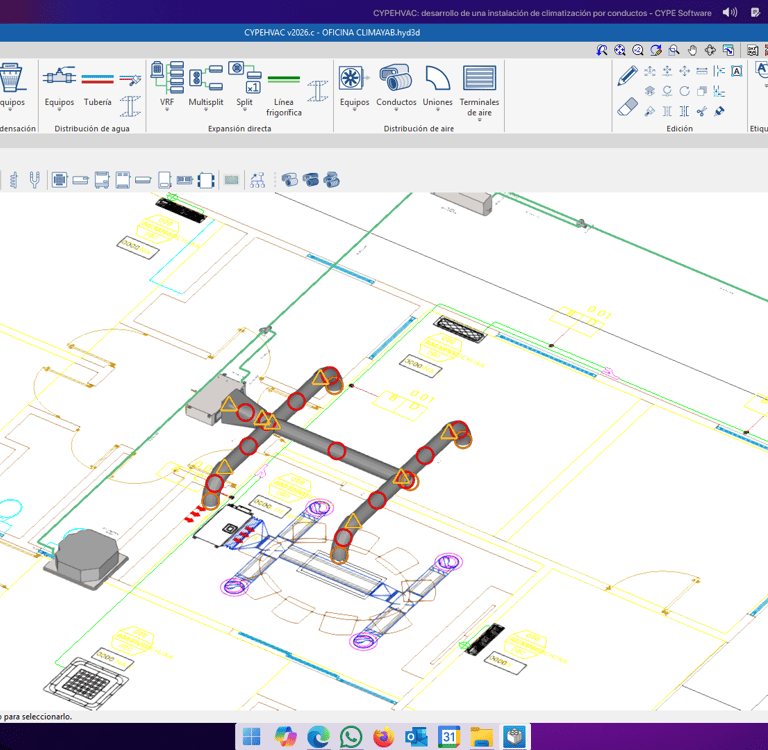Click the tree diagram icon in toolbar
The width and height of the screenshot is (768, 750).
[x=257, y=180]
